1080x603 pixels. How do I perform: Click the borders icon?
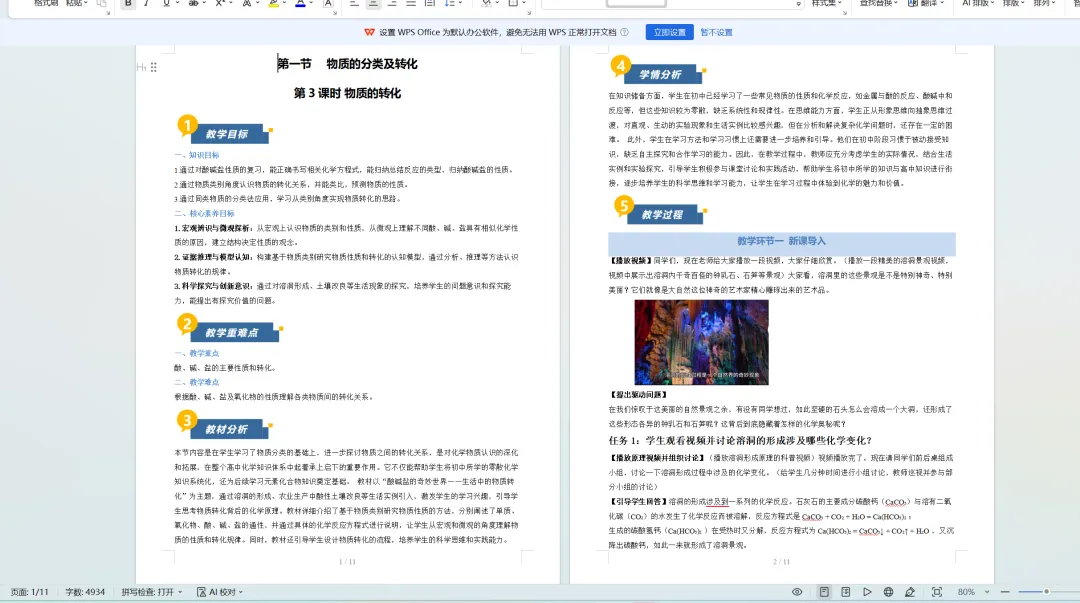[515, 3]
